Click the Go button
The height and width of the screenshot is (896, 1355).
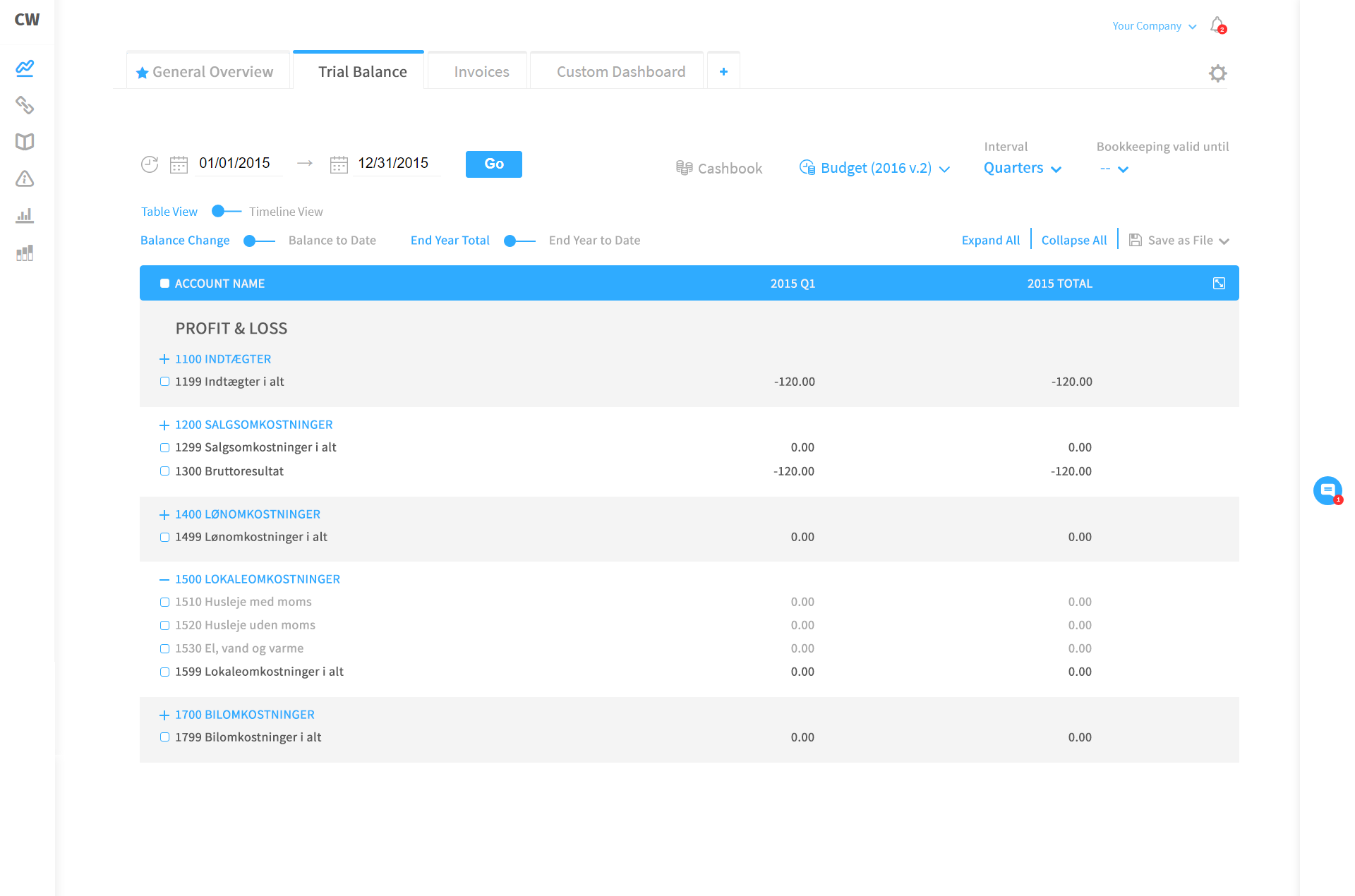coord(494,164)
